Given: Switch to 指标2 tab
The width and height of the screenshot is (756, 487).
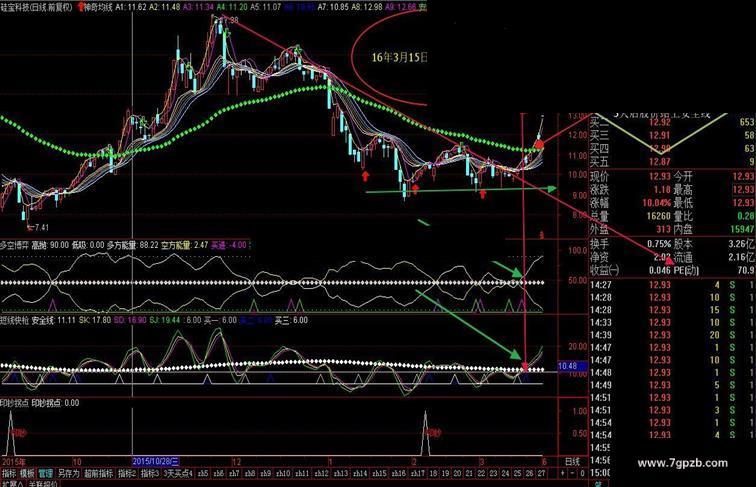Looking at the screenshot, I should point(127,473).
